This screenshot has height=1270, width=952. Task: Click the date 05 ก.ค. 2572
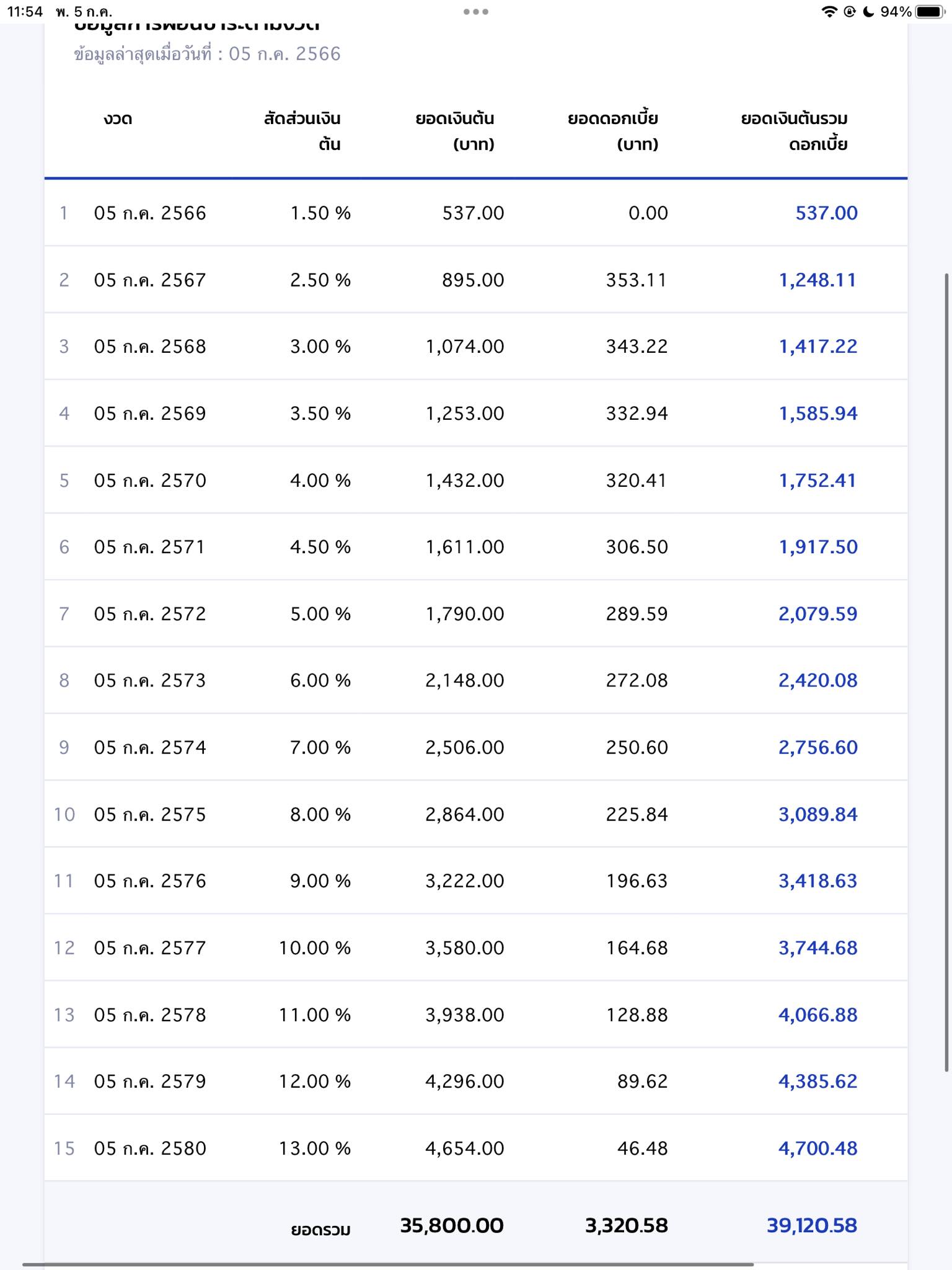point(150,613)
